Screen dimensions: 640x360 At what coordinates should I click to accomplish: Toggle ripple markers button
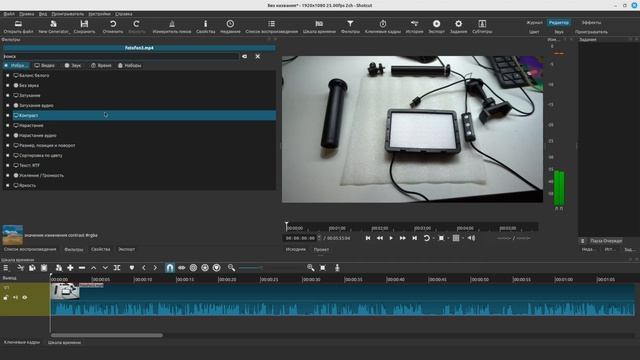217,268
